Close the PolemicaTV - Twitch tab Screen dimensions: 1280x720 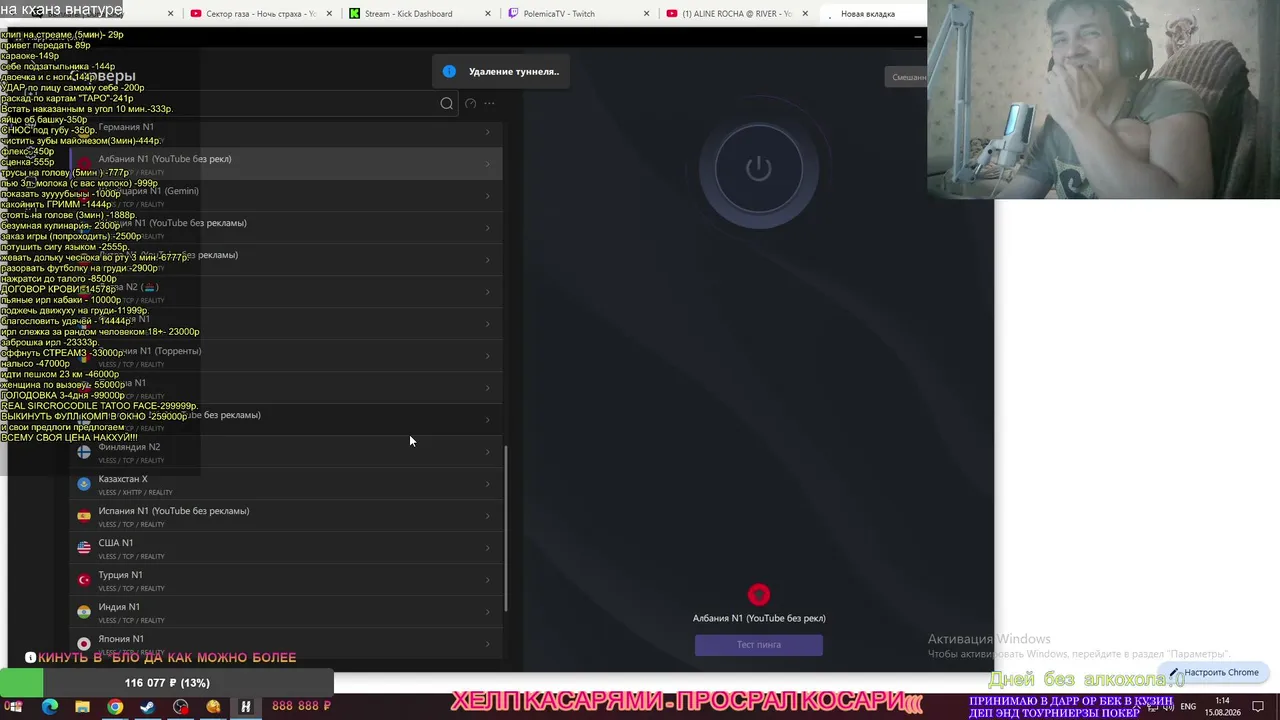[647, 14]
